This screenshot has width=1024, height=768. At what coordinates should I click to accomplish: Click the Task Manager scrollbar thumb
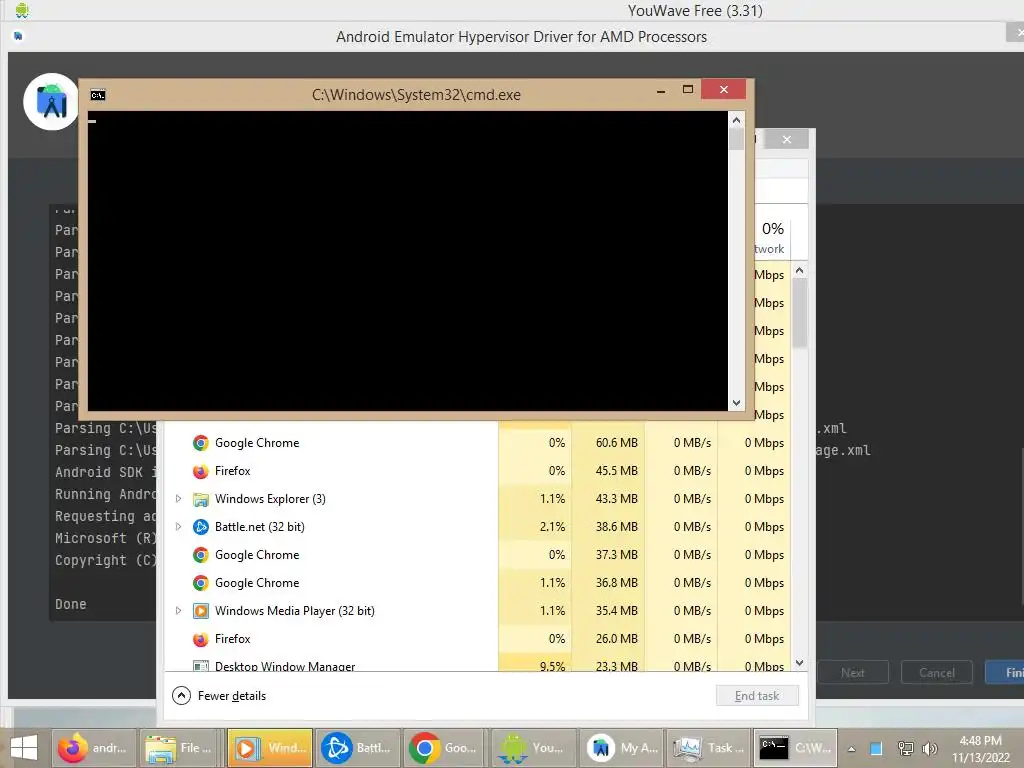coord(799,313)
